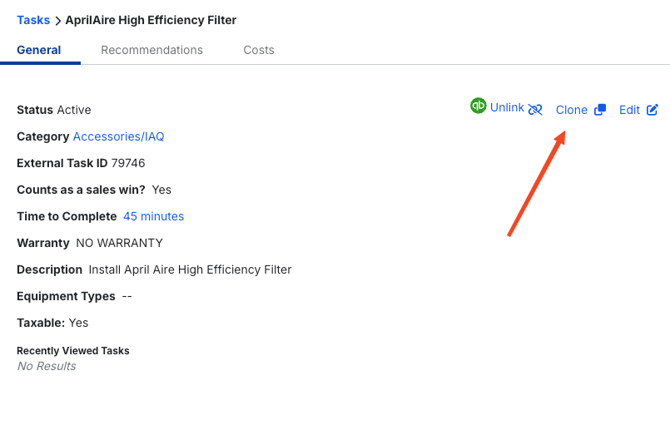Click the green QuickBooks icon
Image resolution: width=670 pixels, height=425 pixels.
478,106
